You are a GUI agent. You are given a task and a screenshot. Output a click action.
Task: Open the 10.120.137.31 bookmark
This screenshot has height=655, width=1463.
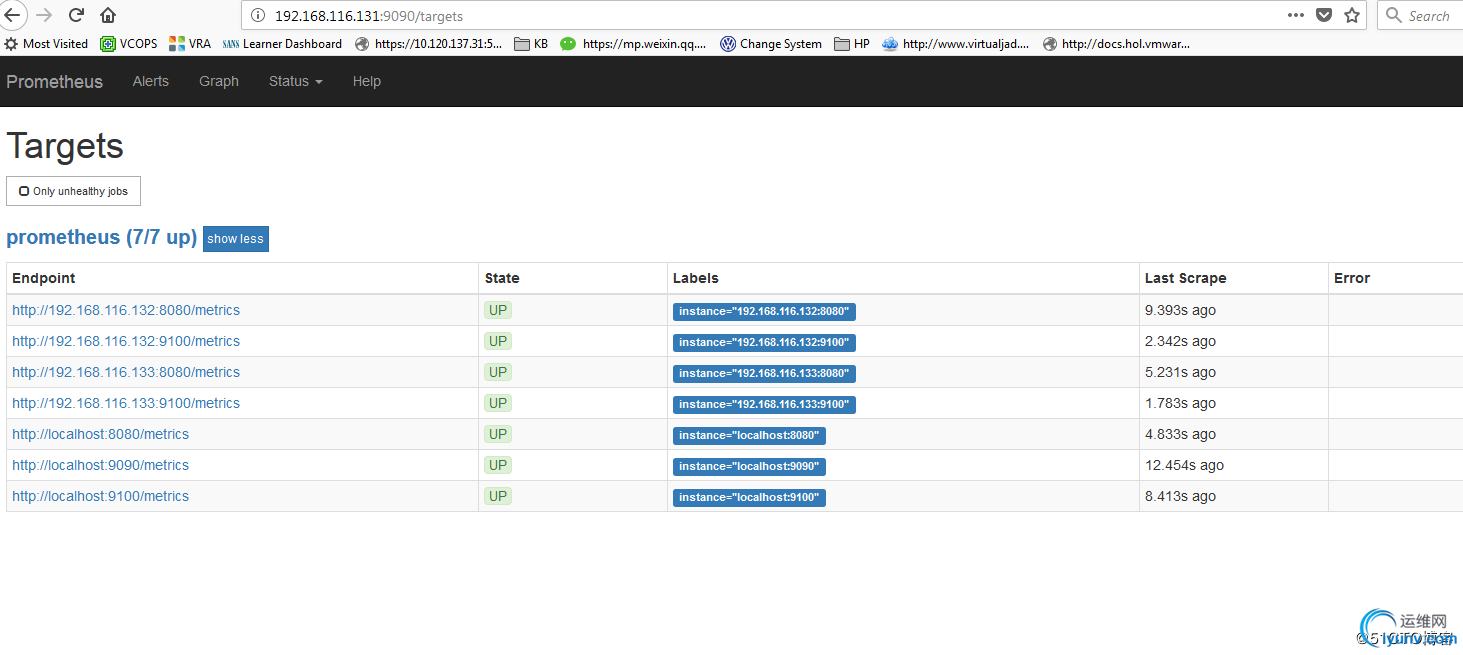pos(429,44)
